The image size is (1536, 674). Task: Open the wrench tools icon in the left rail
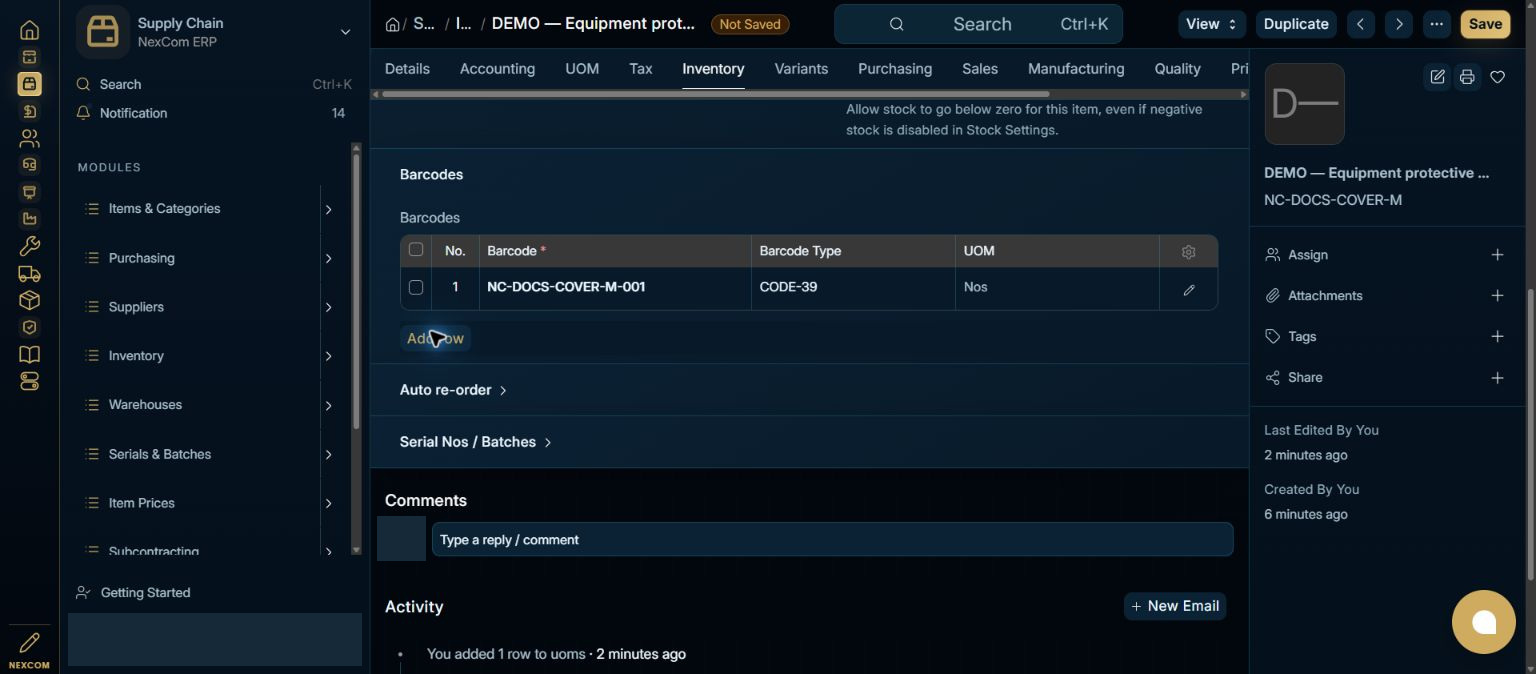pos(29,246)
